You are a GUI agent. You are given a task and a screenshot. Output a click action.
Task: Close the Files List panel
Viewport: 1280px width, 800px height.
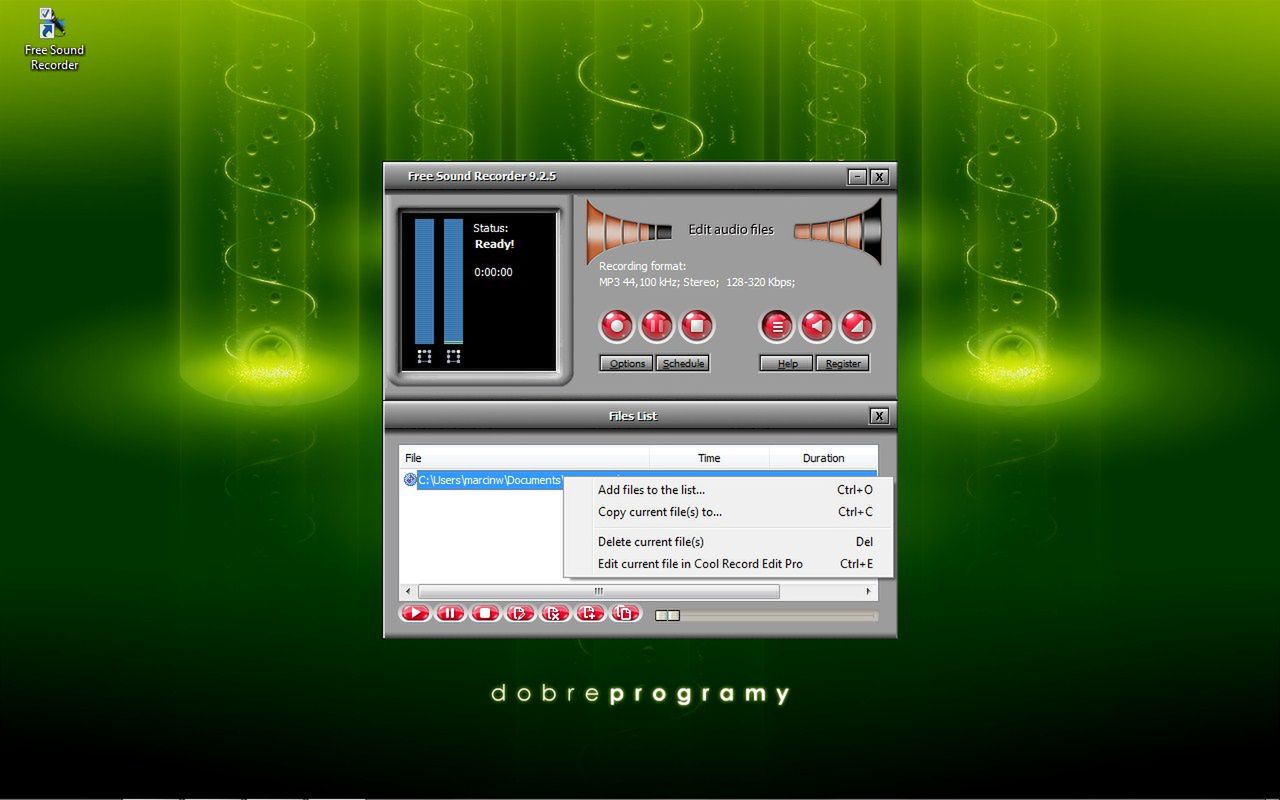pyautogui.click(x=879, y=416)
